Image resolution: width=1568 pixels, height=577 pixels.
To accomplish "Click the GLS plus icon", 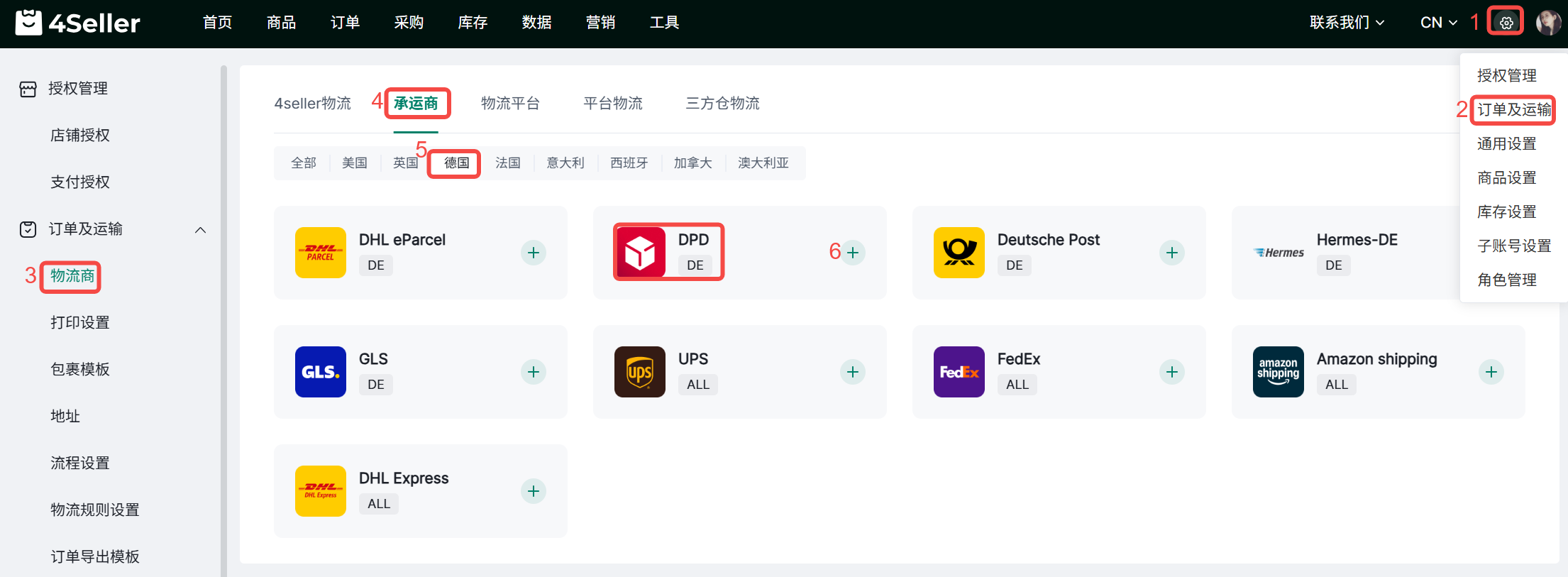I will [534, 372].
